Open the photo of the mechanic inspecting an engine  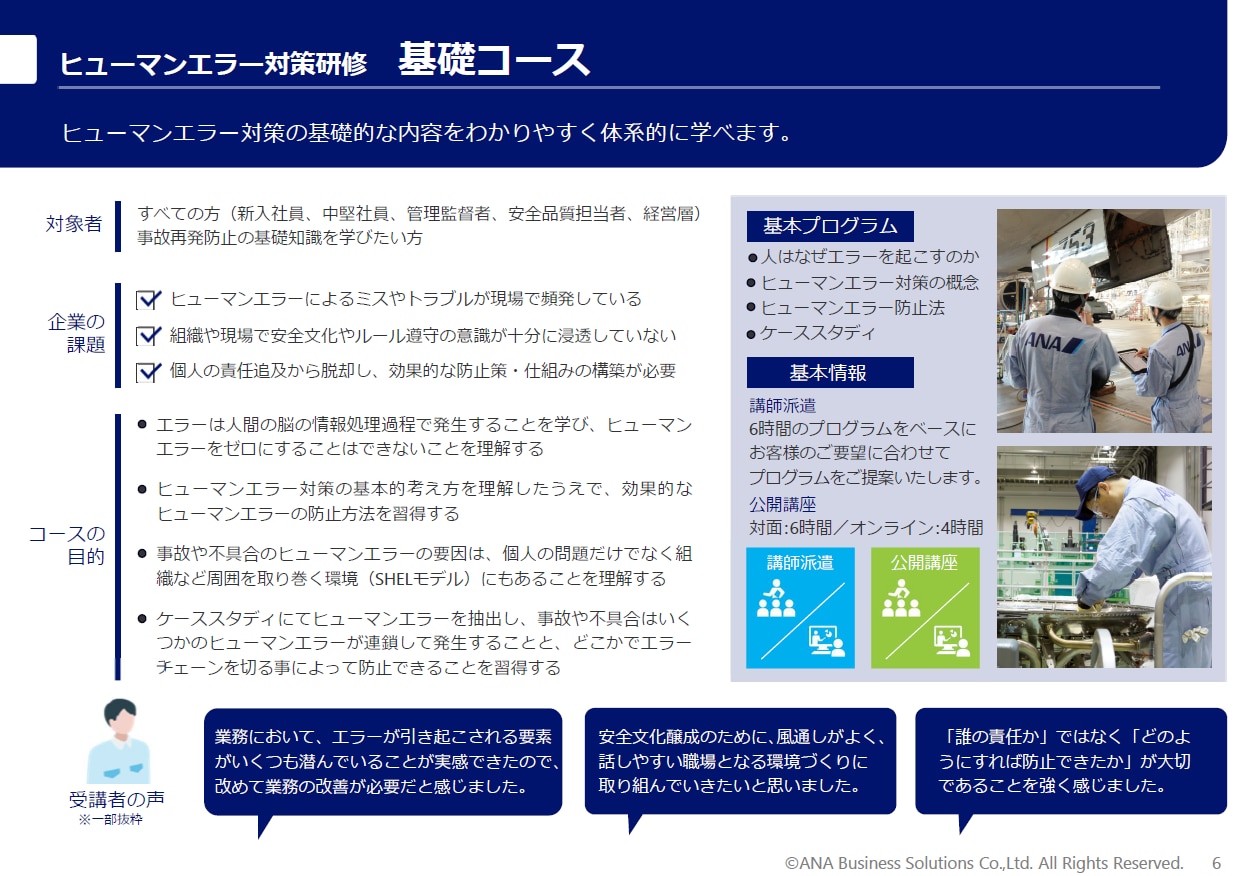click(x=1103, y=557)
